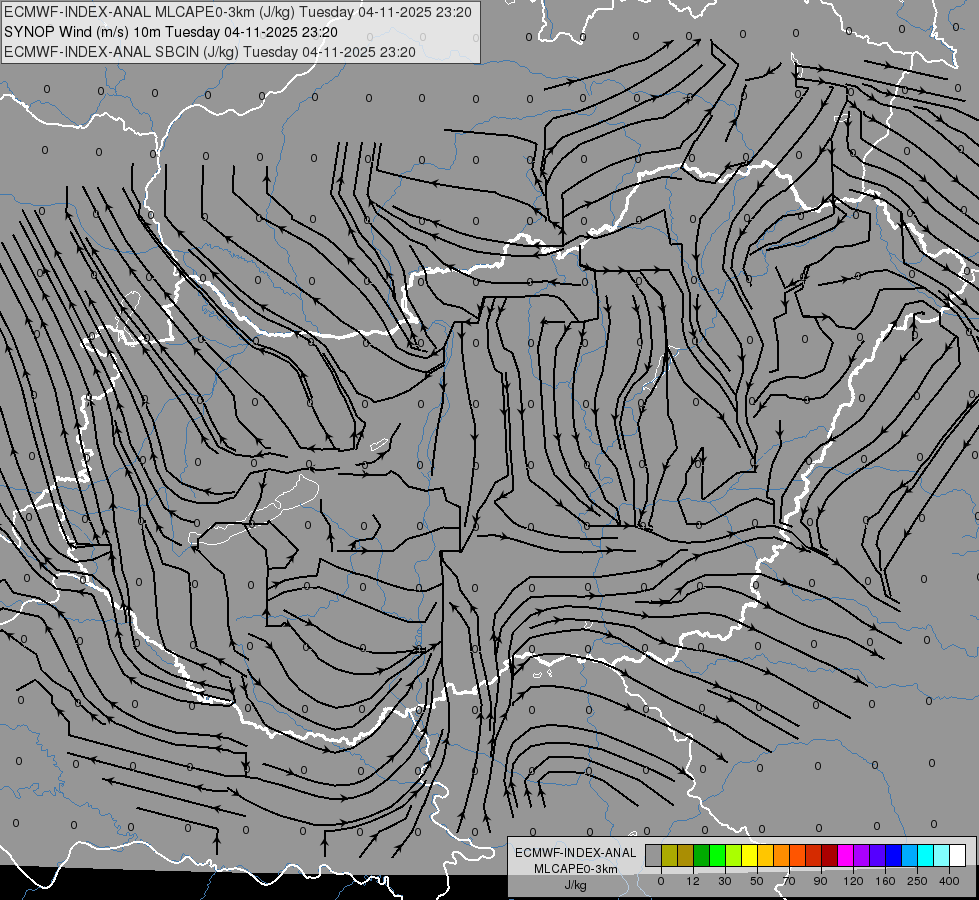Click the legend scale value '50'
The image size is (979, 900).
click(757, 881)
